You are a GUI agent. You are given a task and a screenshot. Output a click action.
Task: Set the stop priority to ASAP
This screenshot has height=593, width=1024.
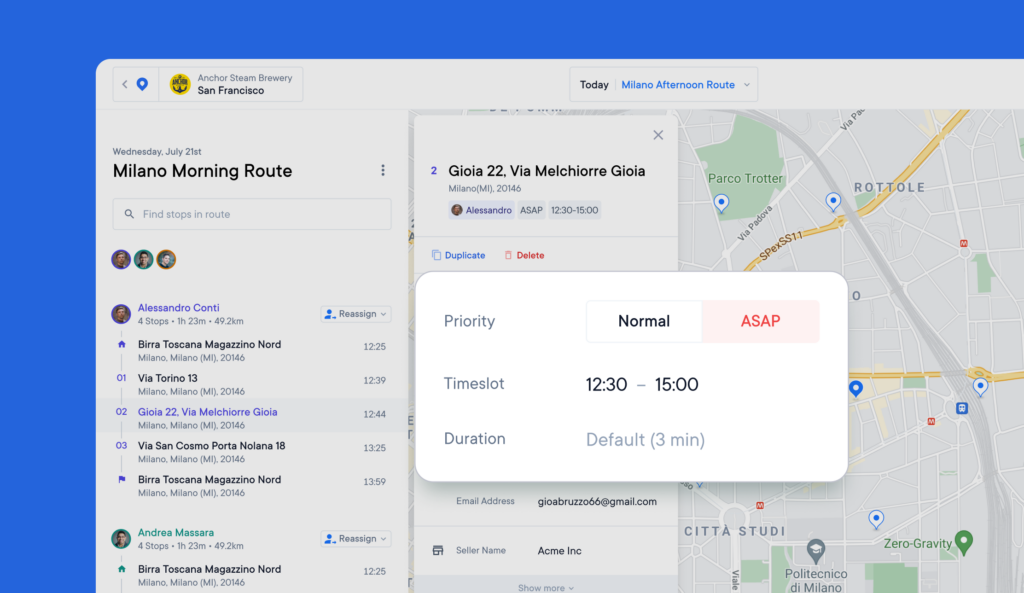[x=760, y=321]
